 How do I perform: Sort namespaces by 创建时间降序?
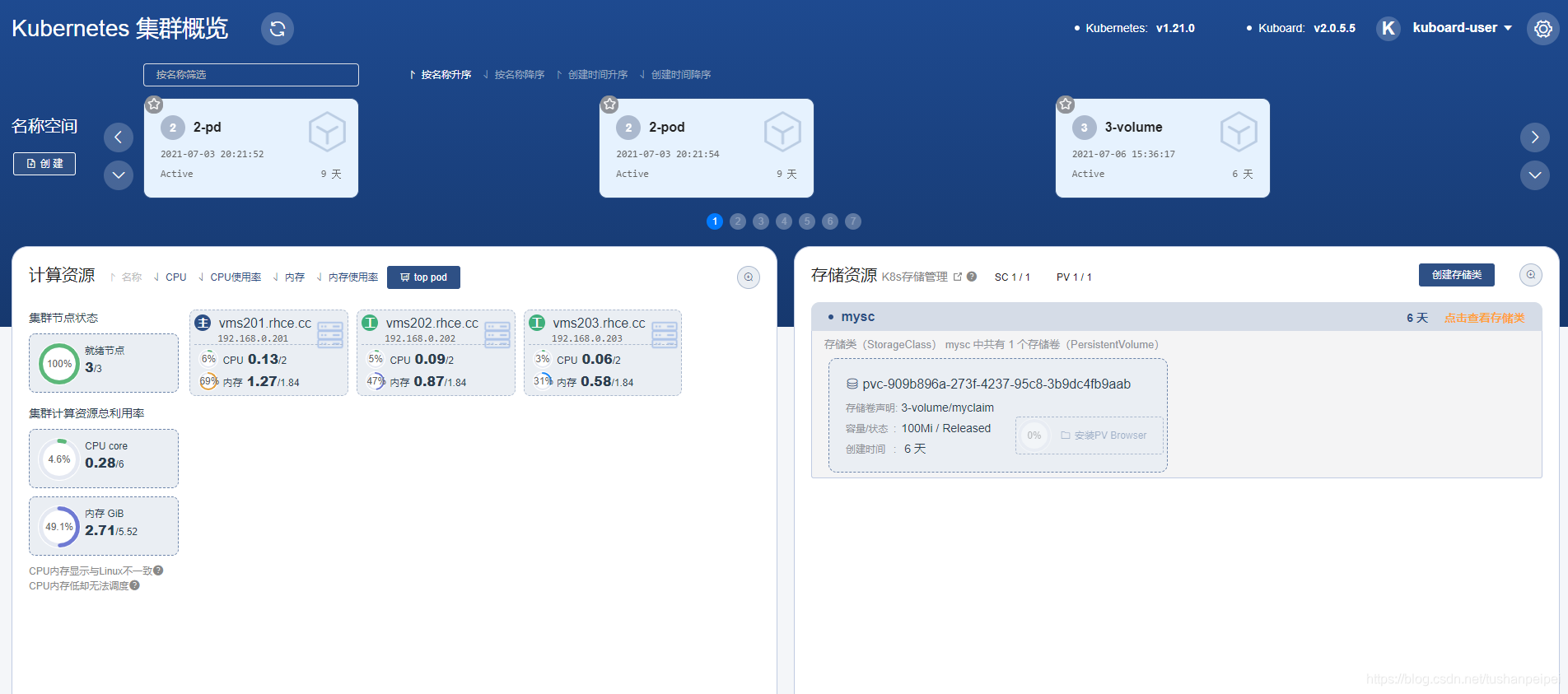coord(675,75)
